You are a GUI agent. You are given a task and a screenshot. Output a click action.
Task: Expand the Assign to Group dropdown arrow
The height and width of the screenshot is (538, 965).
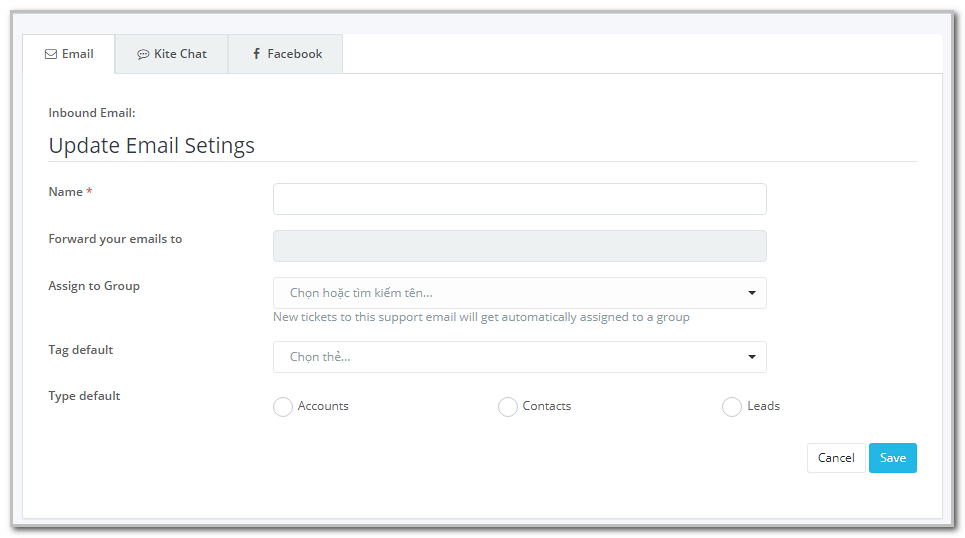coord(751,293)
